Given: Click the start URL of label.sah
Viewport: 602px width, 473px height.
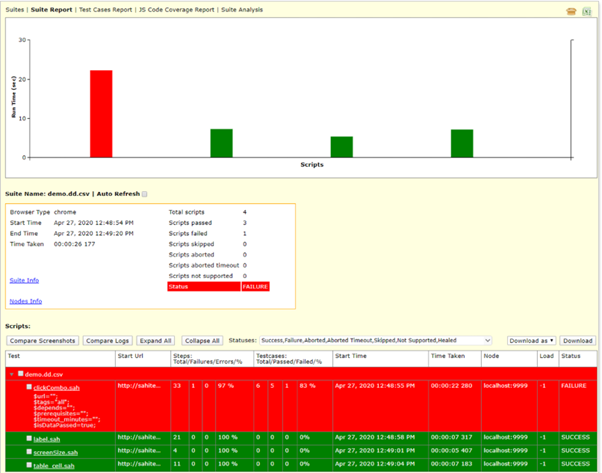Looking at the screenshot, I should (139, 437).
